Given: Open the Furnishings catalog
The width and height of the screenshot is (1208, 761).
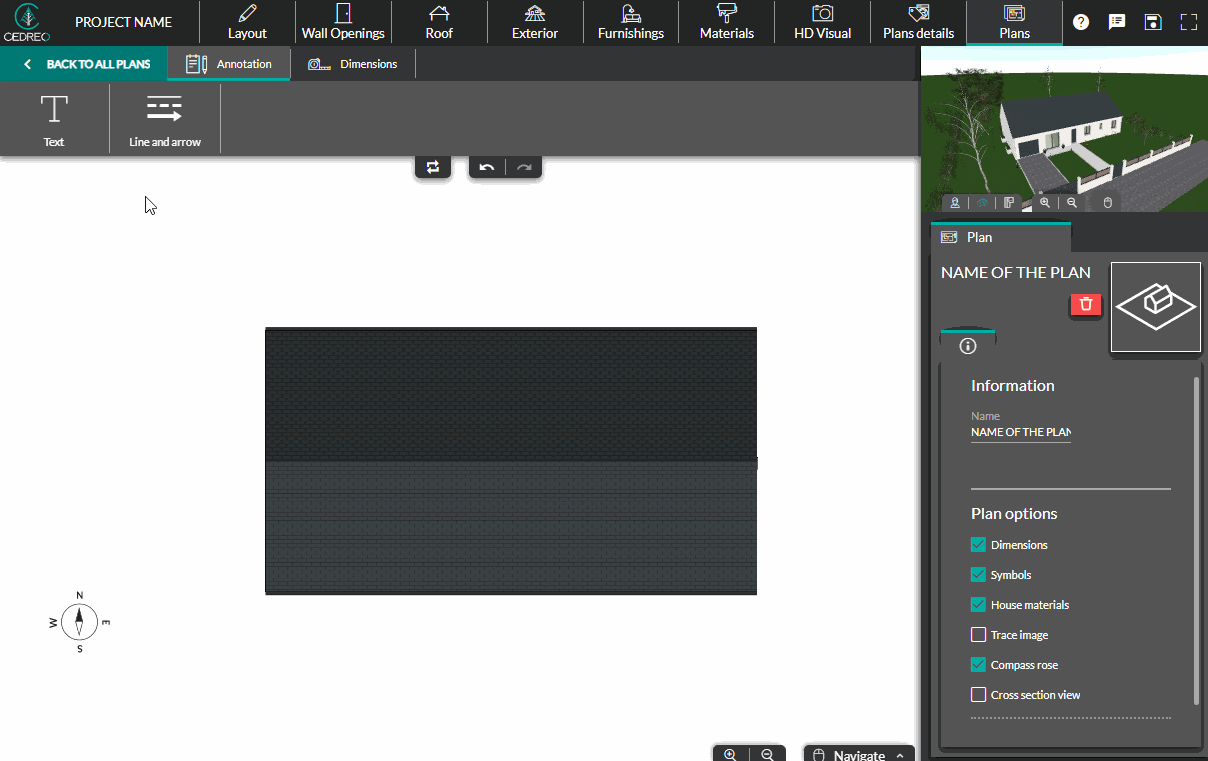Looking at the screenshot, I should [630, 21].
